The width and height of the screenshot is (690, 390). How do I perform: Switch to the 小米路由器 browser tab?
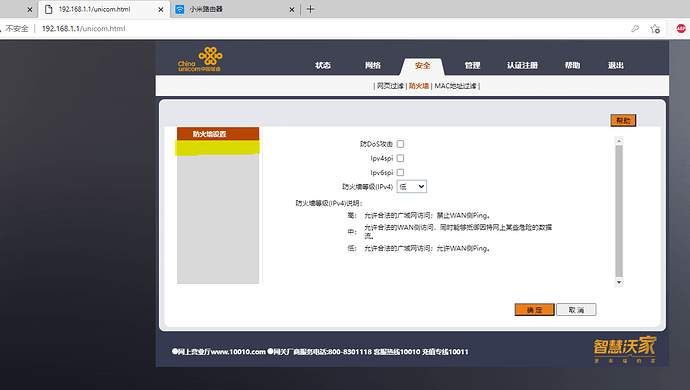[235, 9]
